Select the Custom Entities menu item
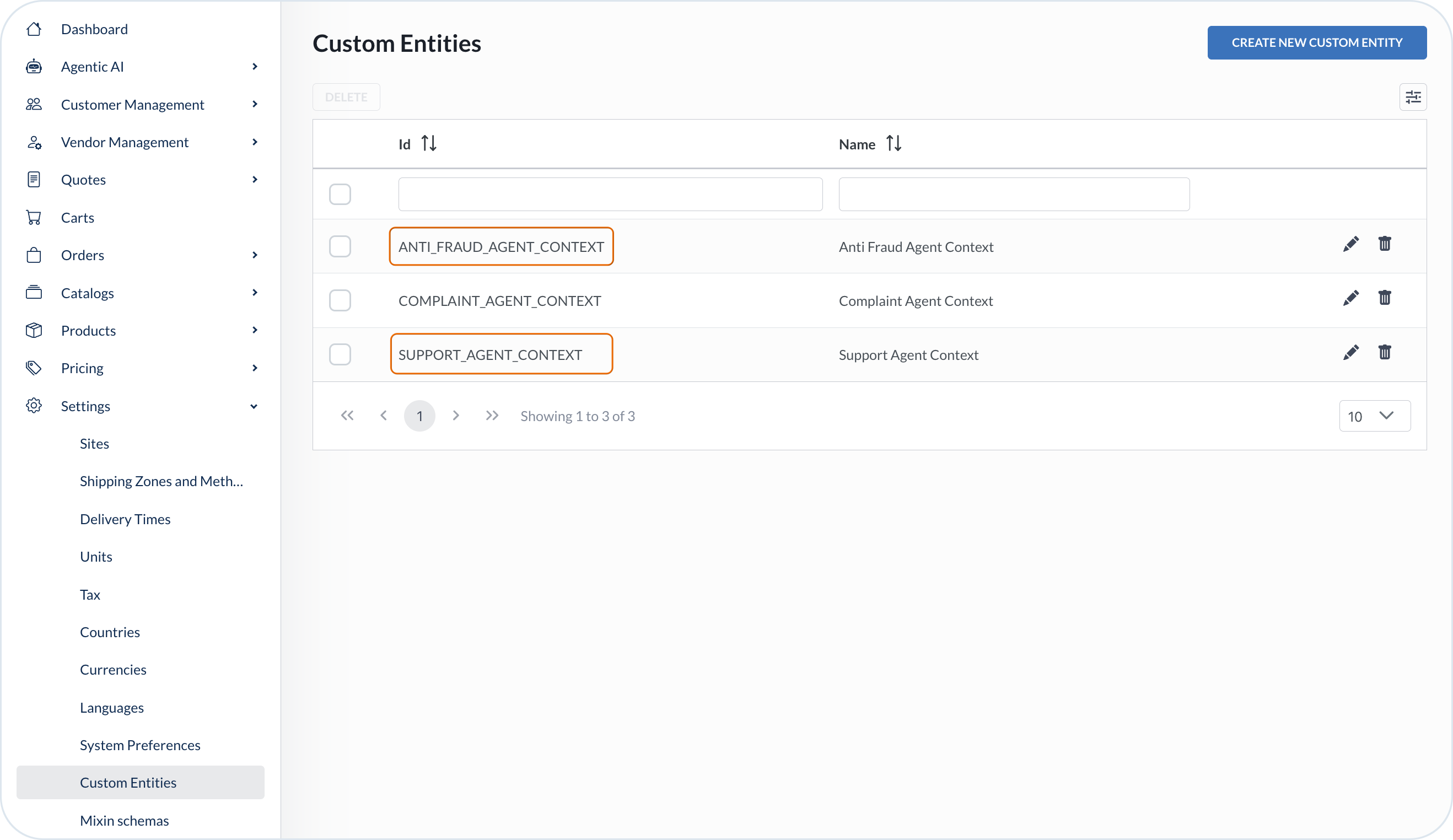1453x840 pixels. coord(140,782)
